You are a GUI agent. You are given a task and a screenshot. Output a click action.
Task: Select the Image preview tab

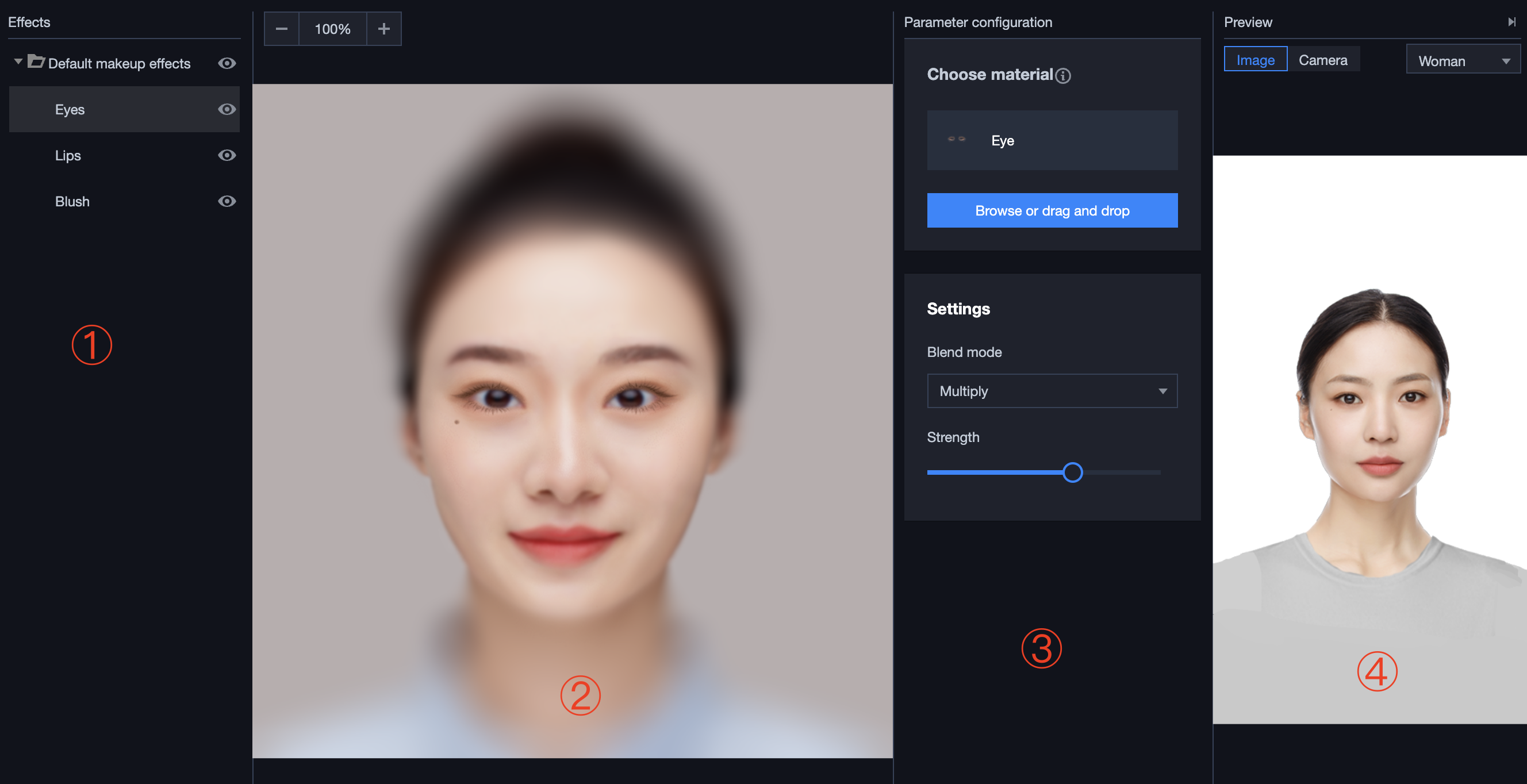[x=1255, y=60]
